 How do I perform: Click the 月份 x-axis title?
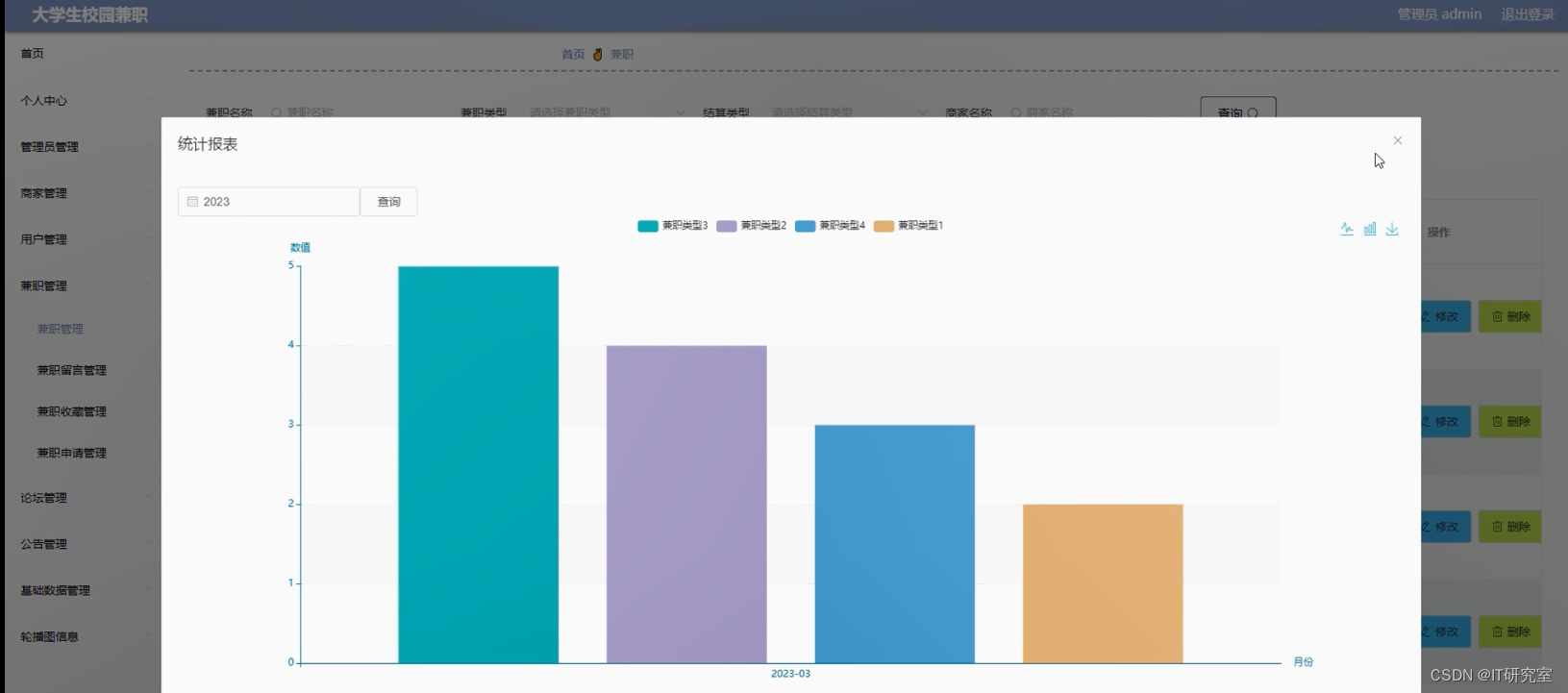(x=1303, y=662)
